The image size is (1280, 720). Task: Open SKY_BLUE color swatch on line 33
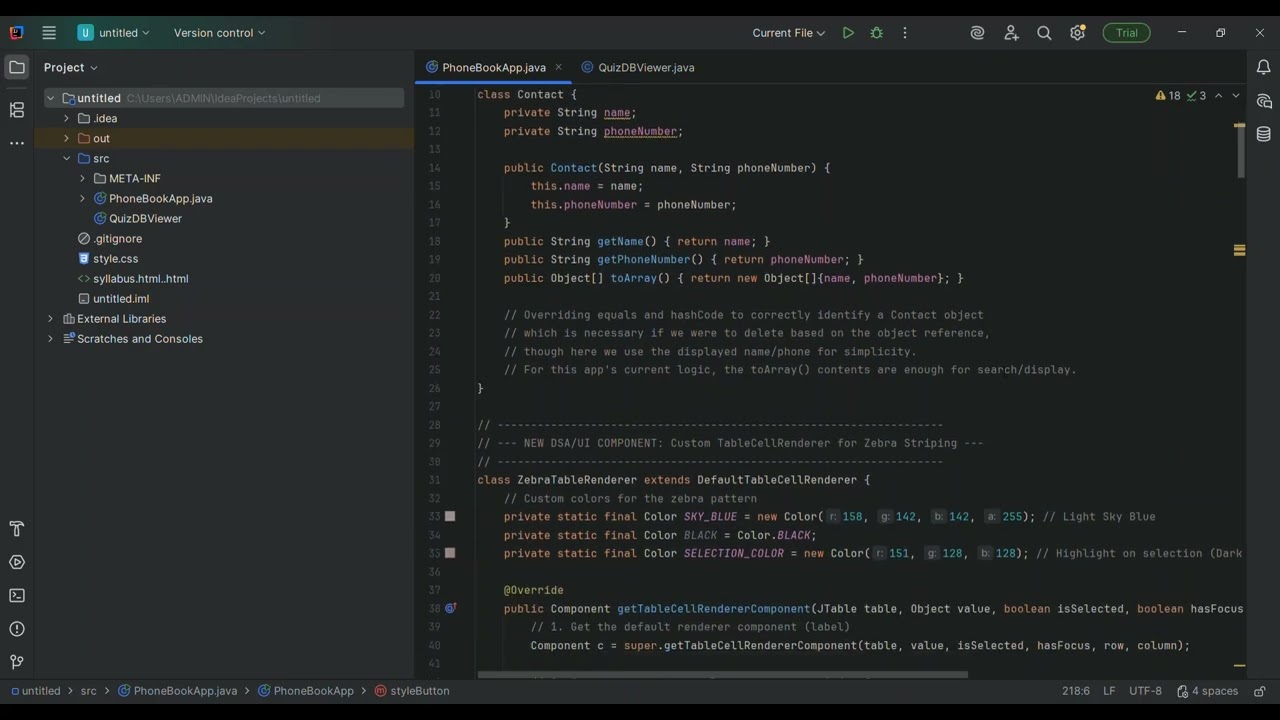(x=450, y=517)
